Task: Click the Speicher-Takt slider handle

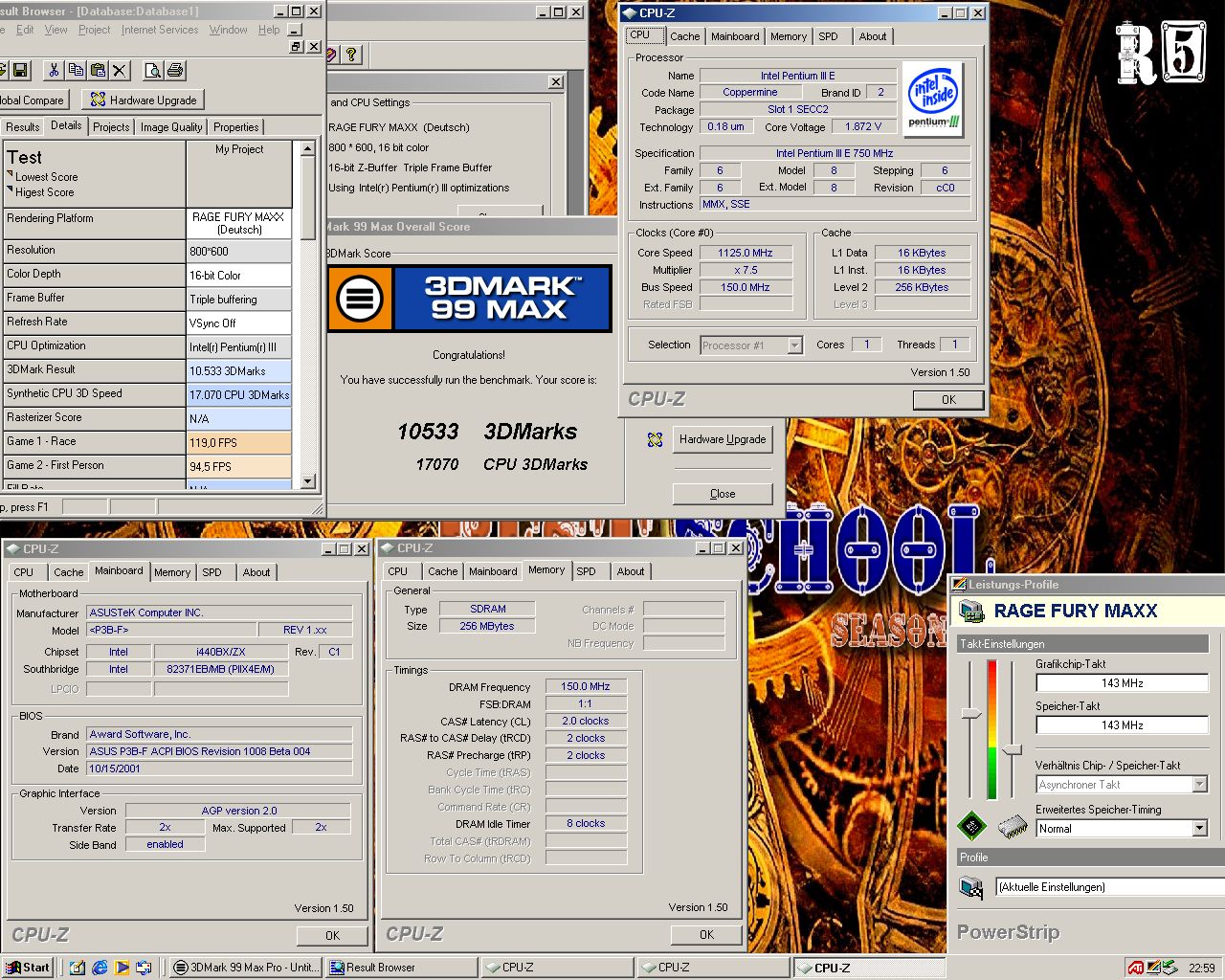Action: point(1013,749)
